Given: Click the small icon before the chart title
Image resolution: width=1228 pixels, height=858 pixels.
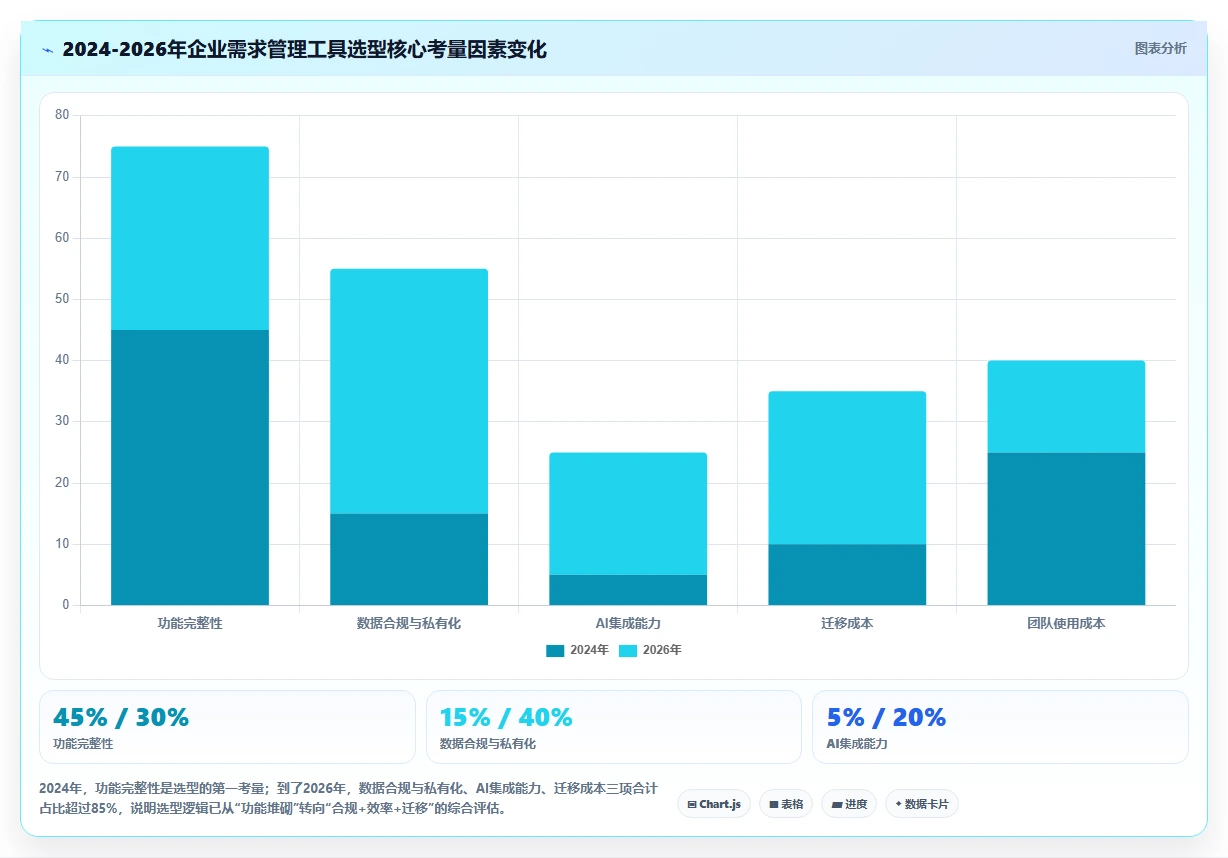Looking at the screenshot, I should [47, 49].
